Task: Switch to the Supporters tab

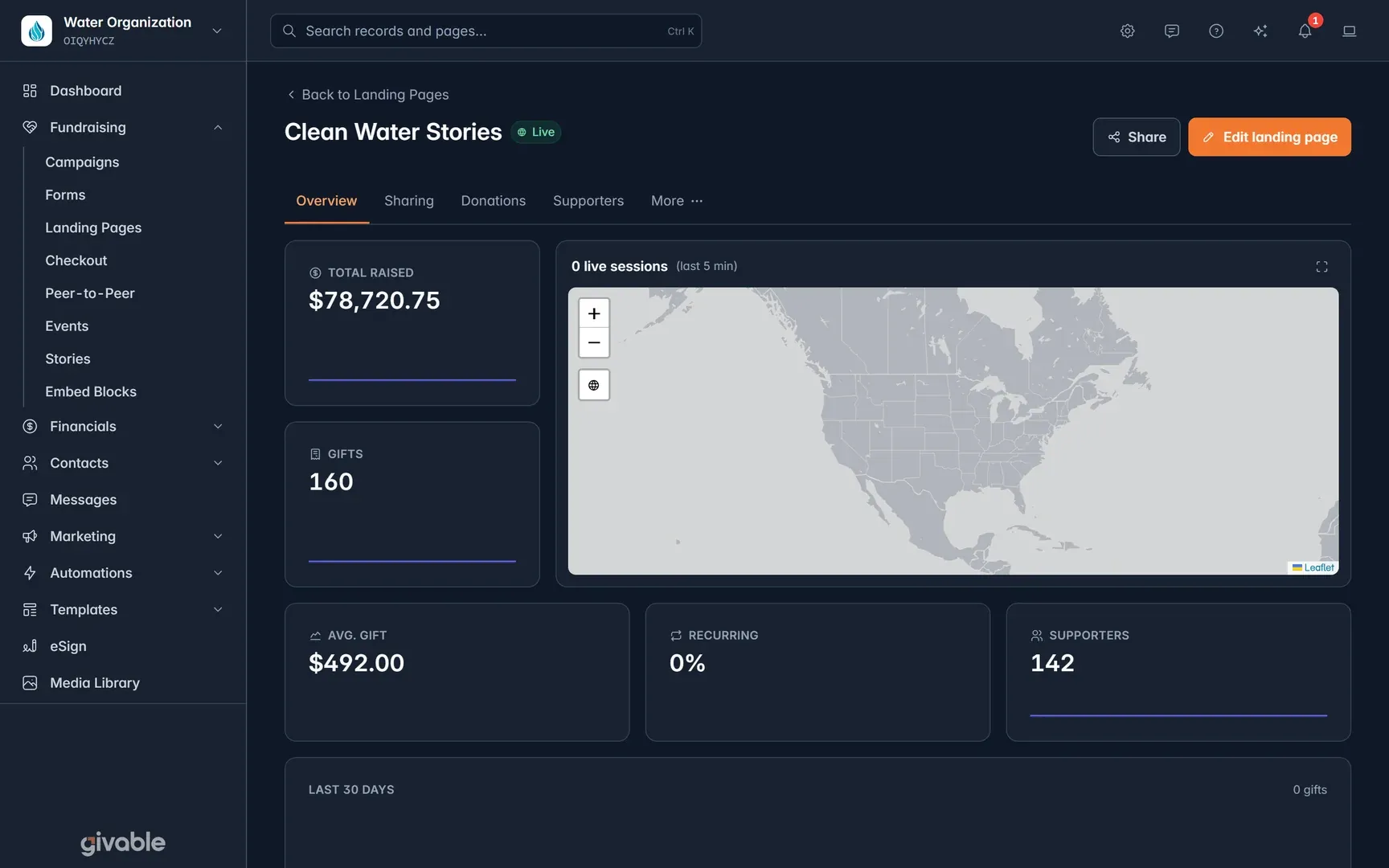Action: tap(588, 201)
